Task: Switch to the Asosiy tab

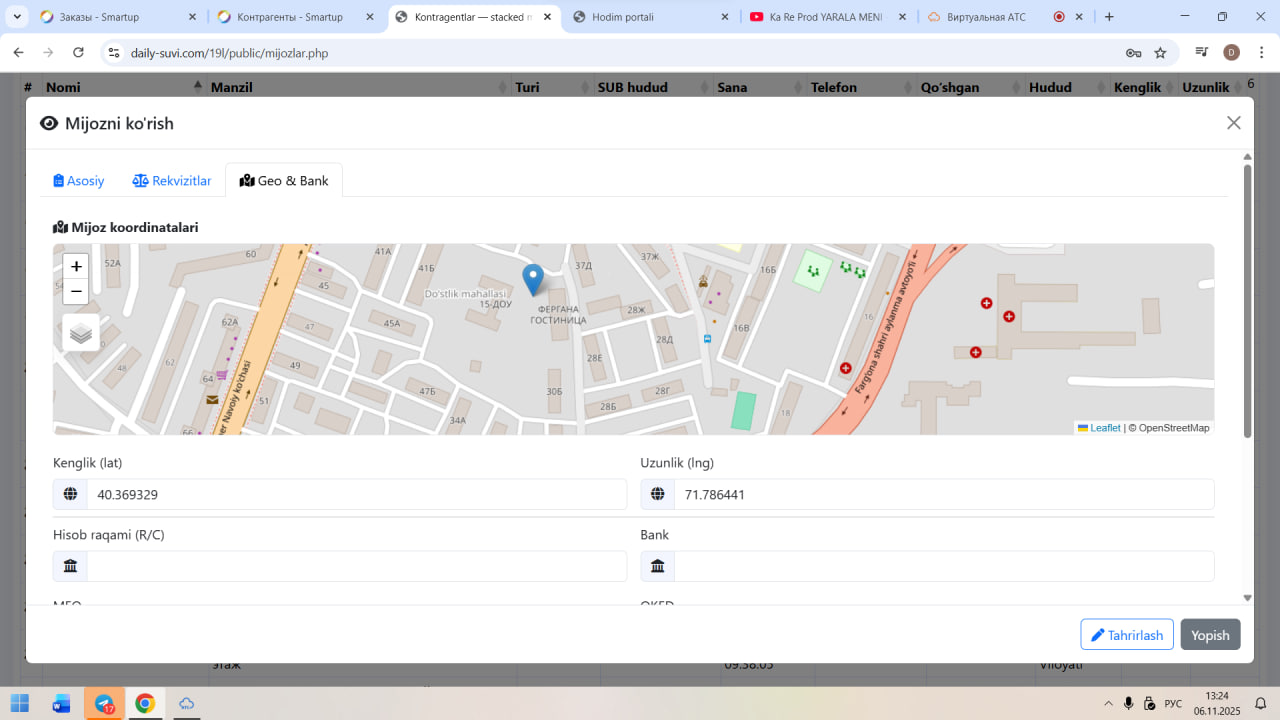Action: coord(79,181)
